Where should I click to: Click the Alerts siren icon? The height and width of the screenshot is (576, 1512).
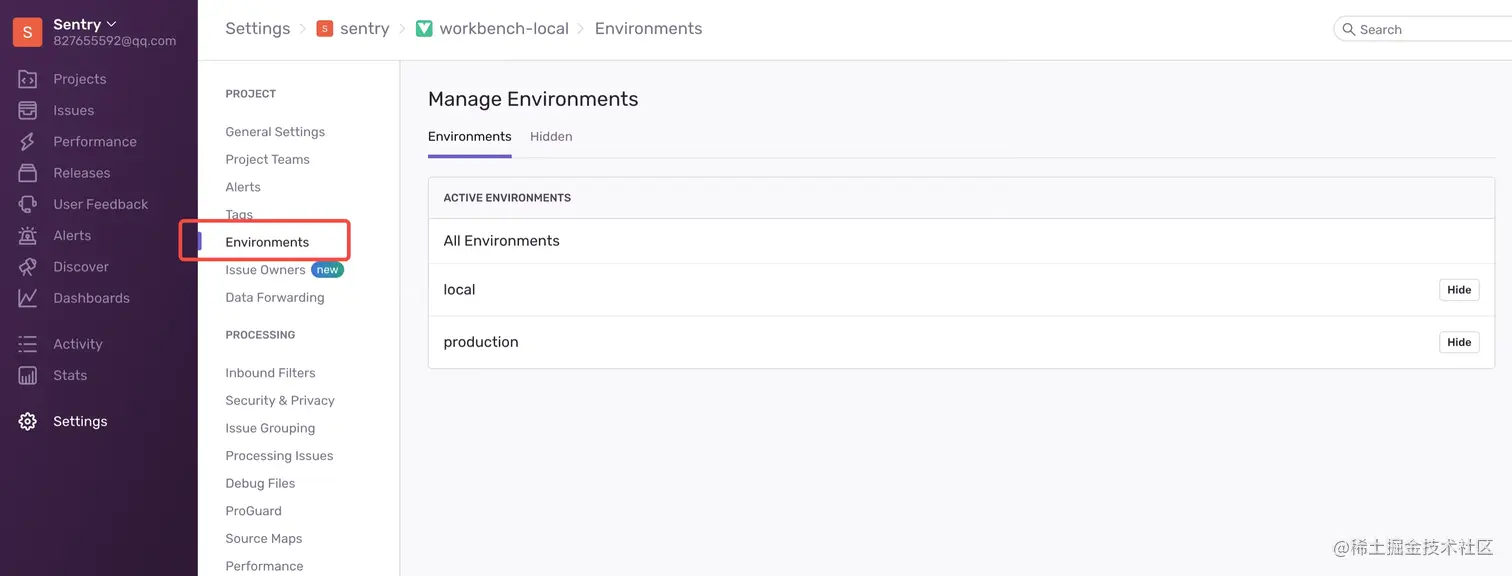(x=28, y=236)
